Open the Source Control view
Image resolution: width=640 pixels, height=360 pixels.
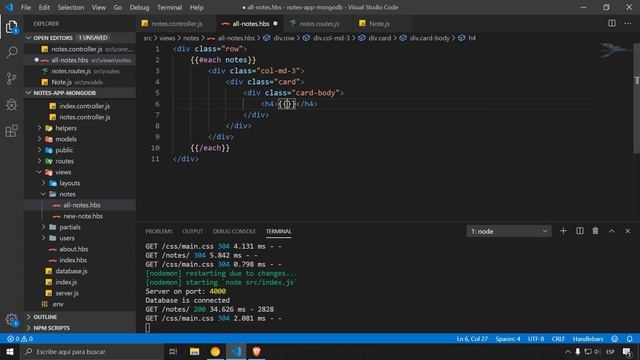(12, 78)
